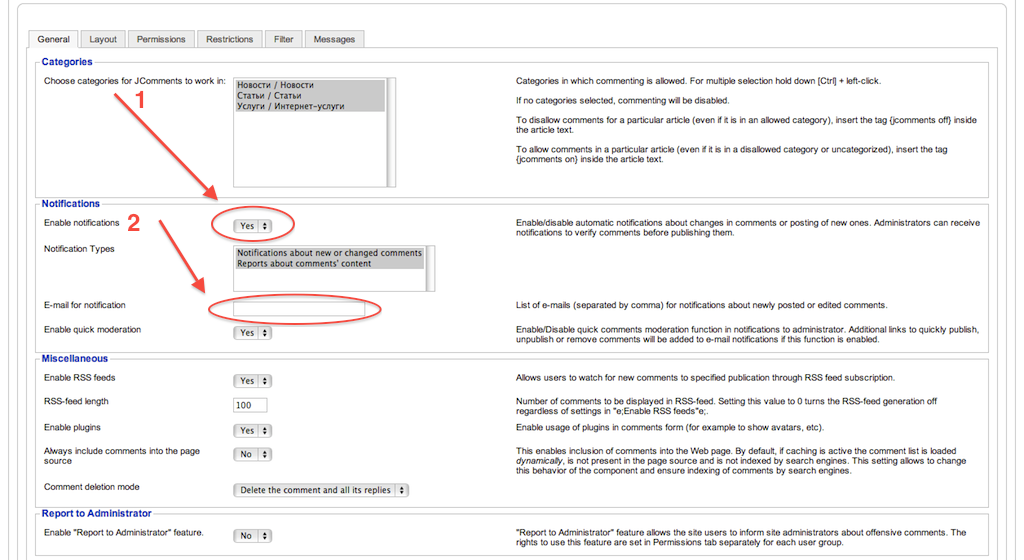Image resolution: width=1024 pixels, height=560 pixels.
Task: Open Enable Report to Administrator dropdown
Action: pyautogui.click(x=253, y=536)
